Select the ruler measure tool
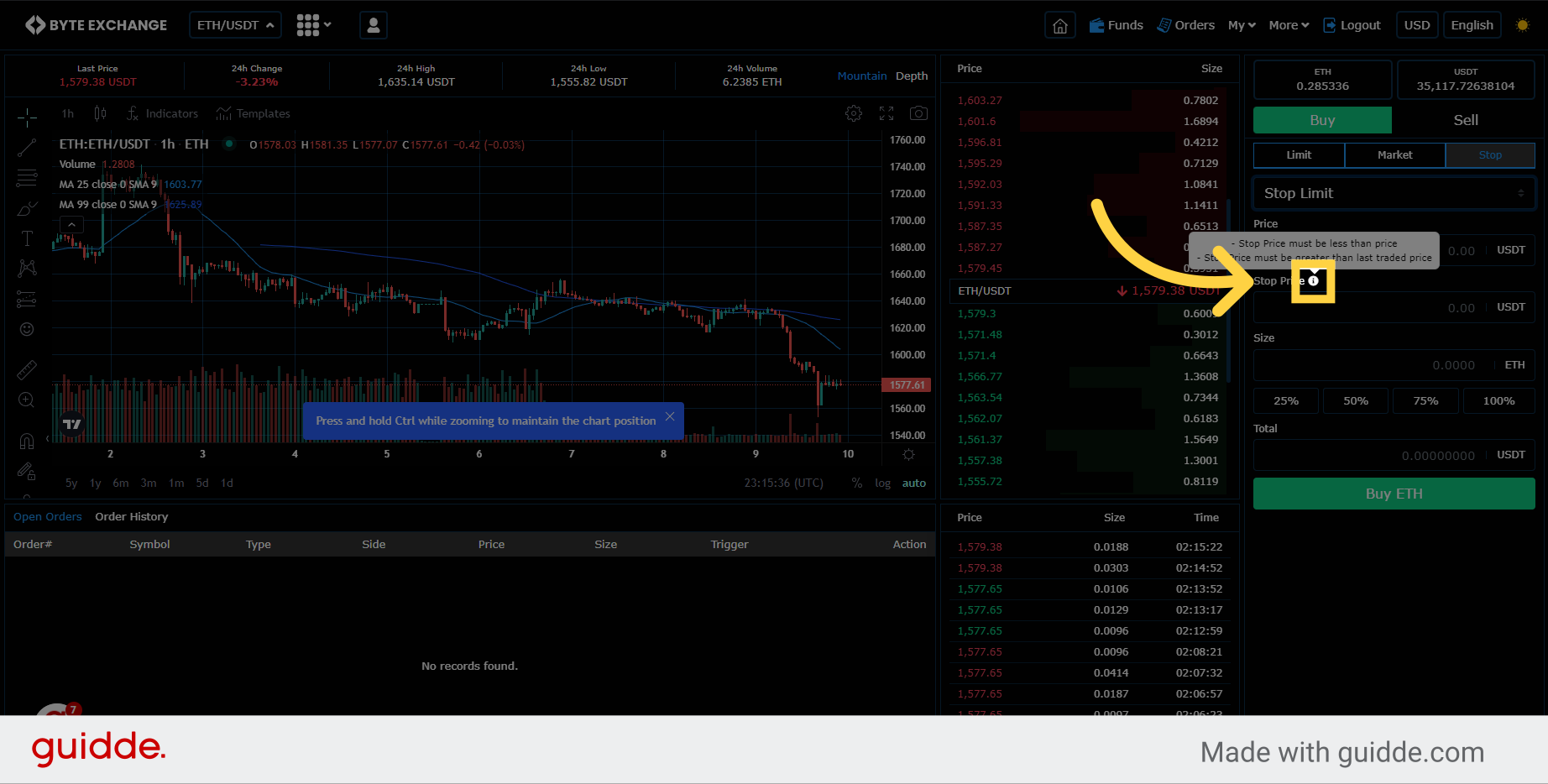This screenshot has height=784, width=1548. click(x=27, y=369)
